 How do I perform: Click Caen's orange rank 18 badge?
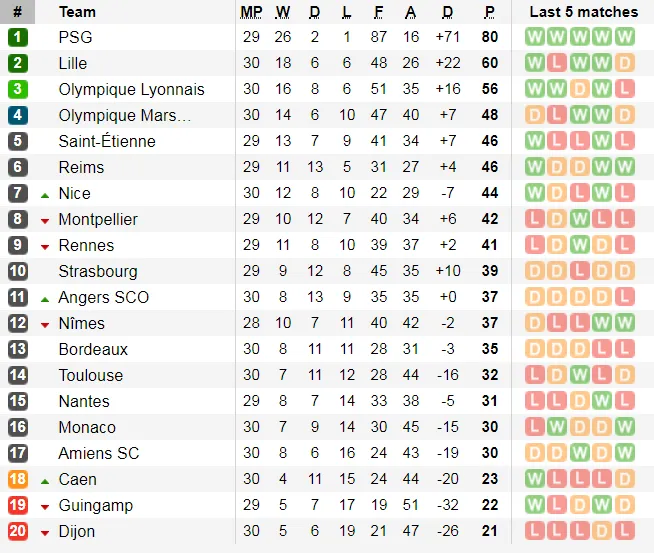pos(17,479)
